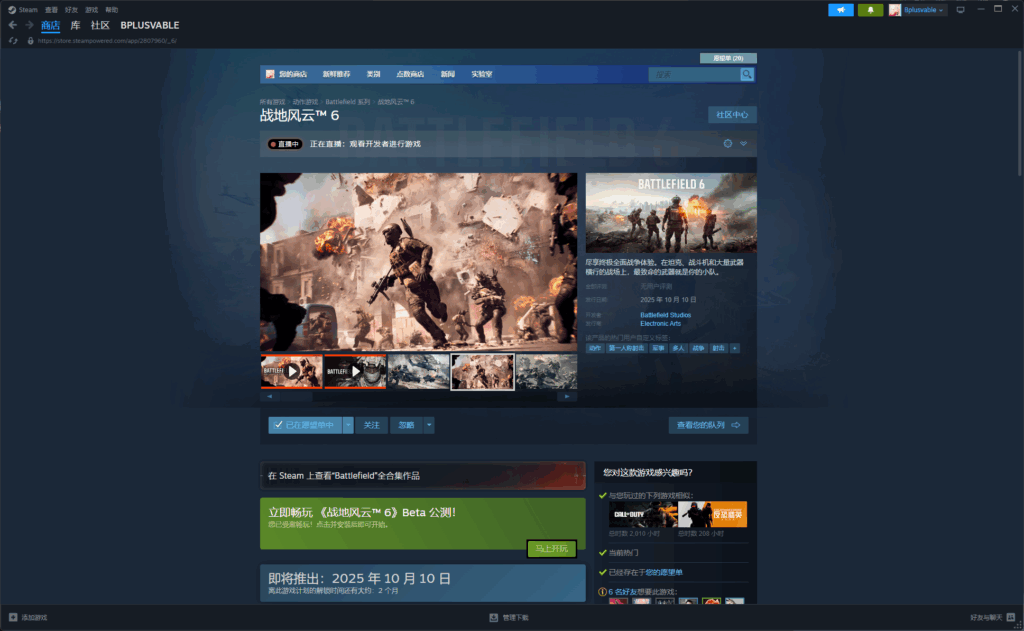
Task: Click the orange info icon beside 6 名好友
Action: [602, 592]
